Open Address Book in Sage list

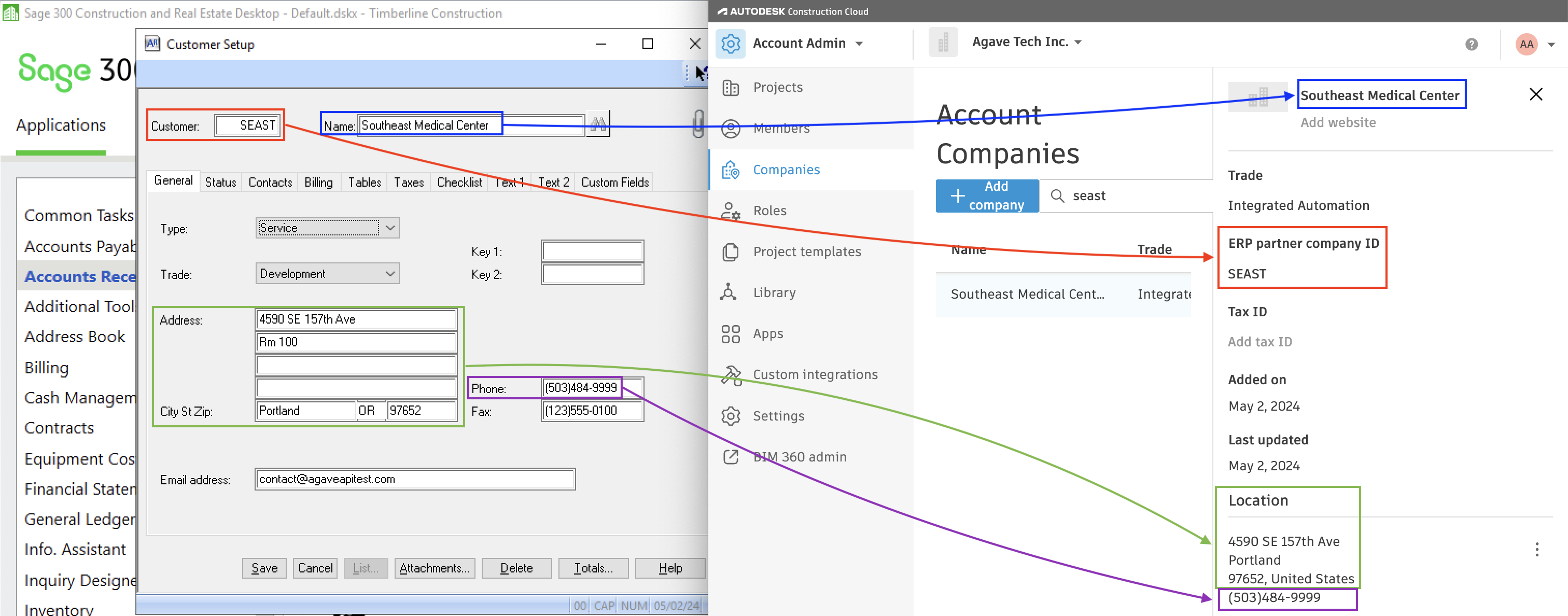74,337
